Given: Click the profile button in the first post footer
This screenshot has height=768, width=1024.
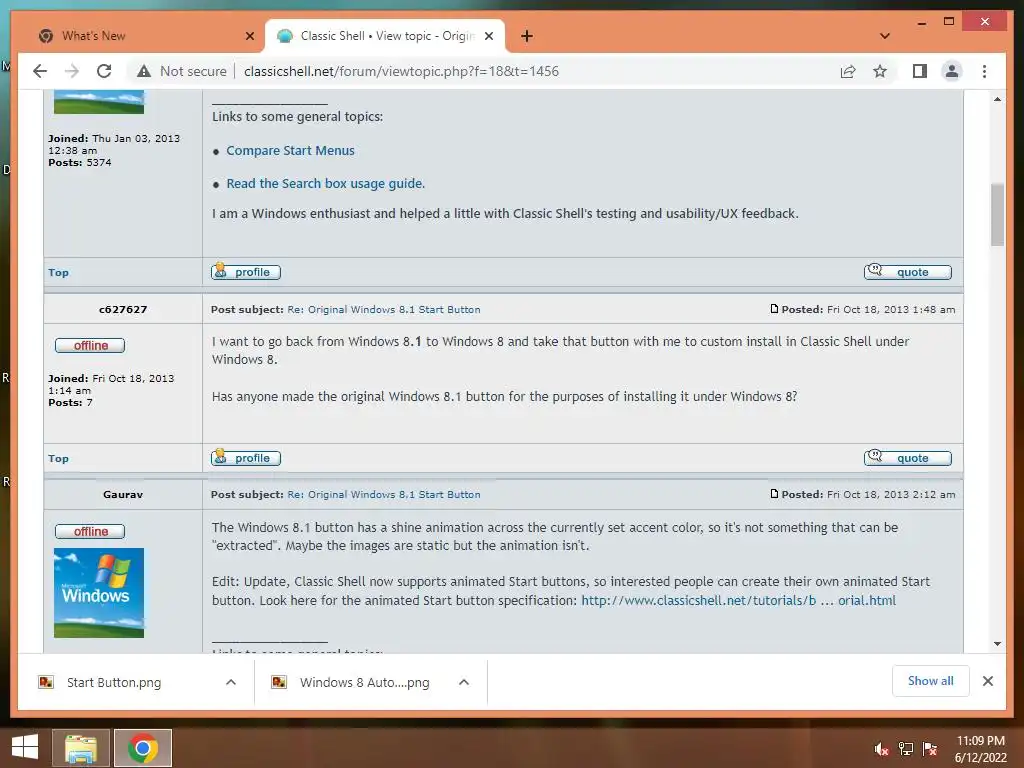Looking at the screenshot, I should 246,272.
